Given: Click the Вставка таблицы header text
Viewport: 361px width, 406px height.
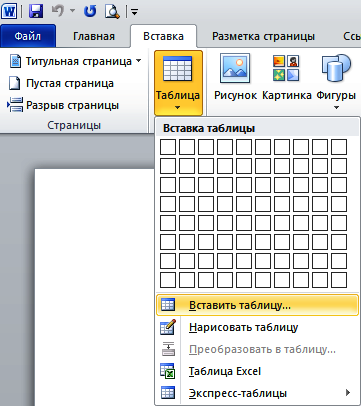Looking at the screenshot, I should (209, 128).
